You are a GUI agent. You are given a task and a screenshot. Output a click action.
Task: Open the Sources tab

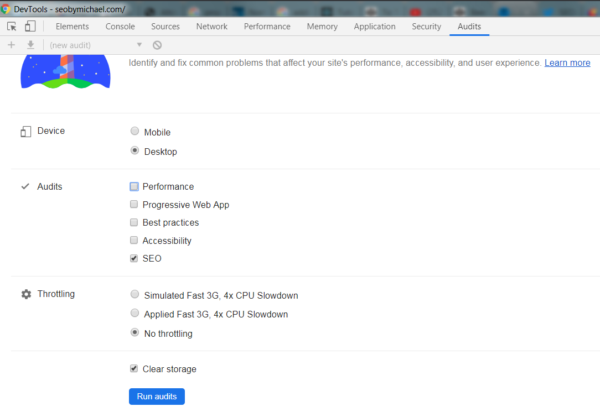165,26
